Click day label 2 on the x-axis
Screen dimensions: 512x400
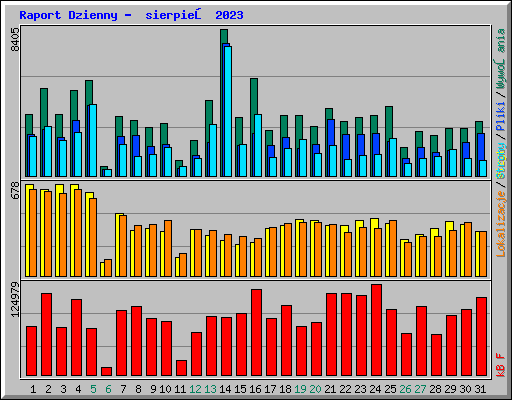(x=48, y=389)
